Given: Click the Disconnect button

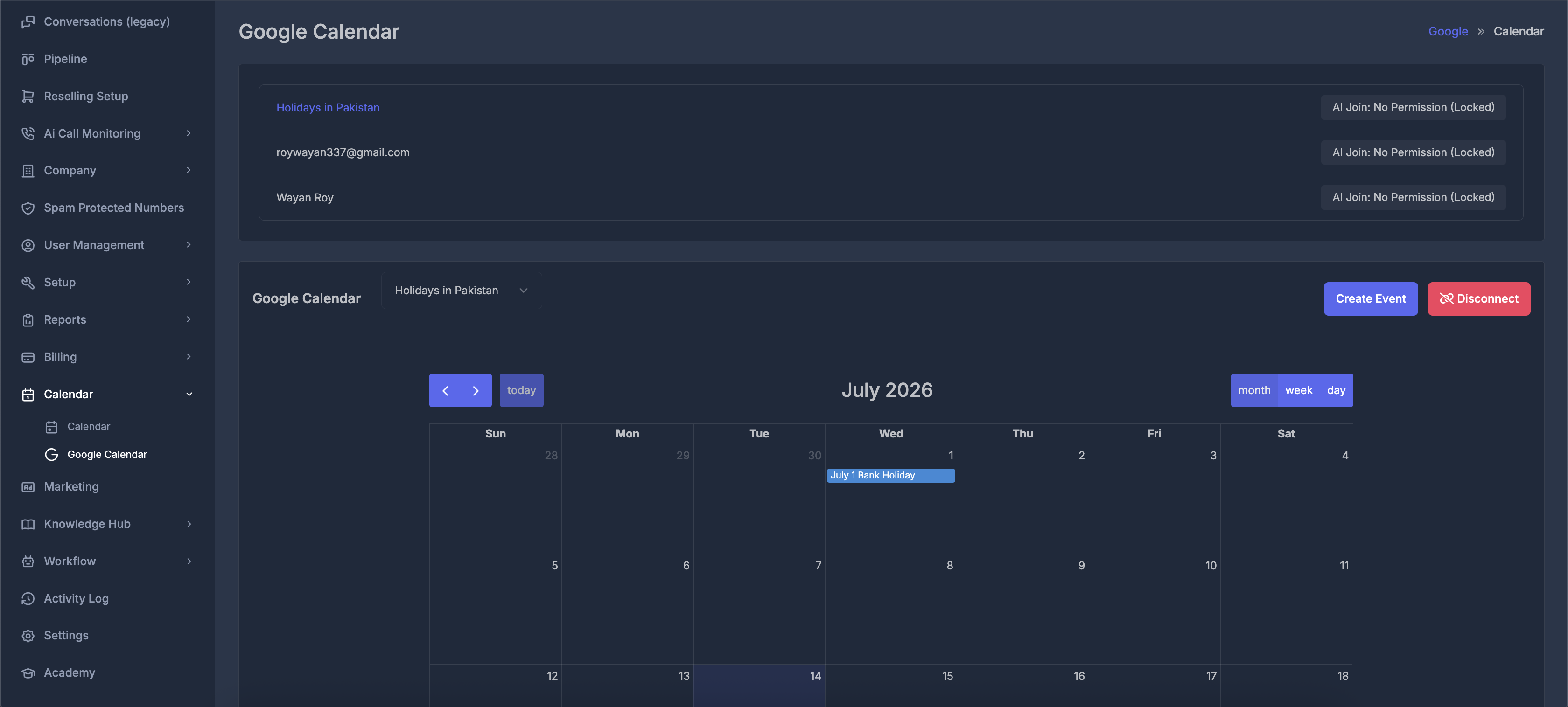Looking at the screenshot, I should point(1478,299).
